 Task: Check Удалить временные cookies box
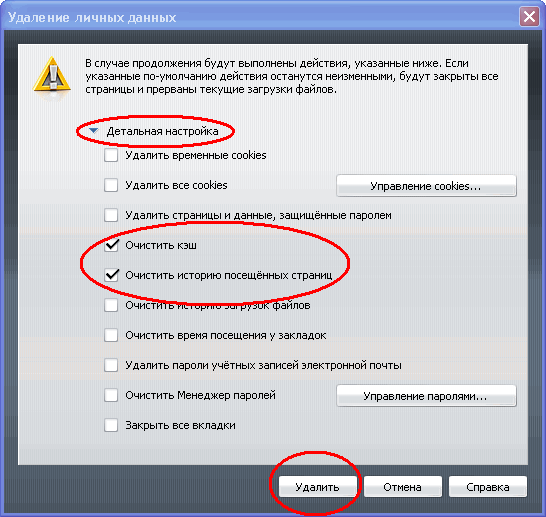tap(111, 155)
